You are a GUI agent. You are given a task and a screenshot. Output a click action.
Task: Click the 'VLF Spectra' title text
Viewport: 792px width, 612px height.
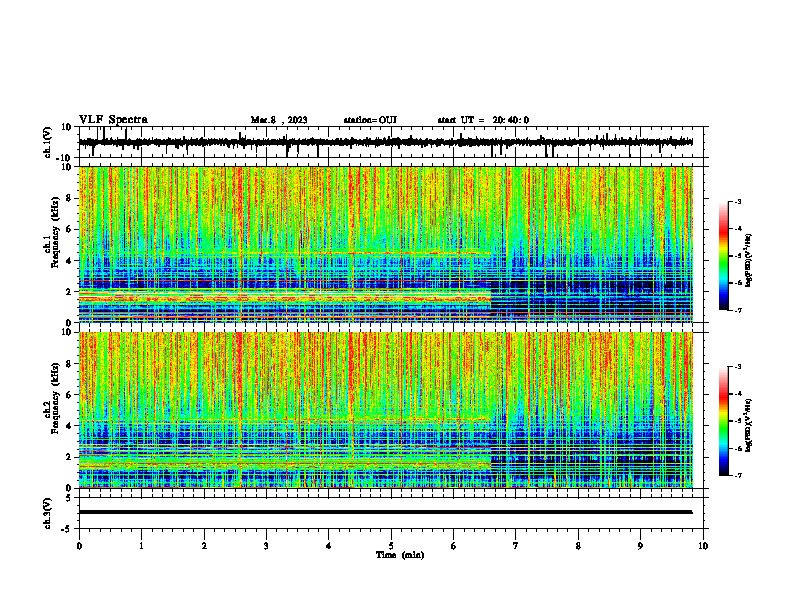(x=113, y=120)
